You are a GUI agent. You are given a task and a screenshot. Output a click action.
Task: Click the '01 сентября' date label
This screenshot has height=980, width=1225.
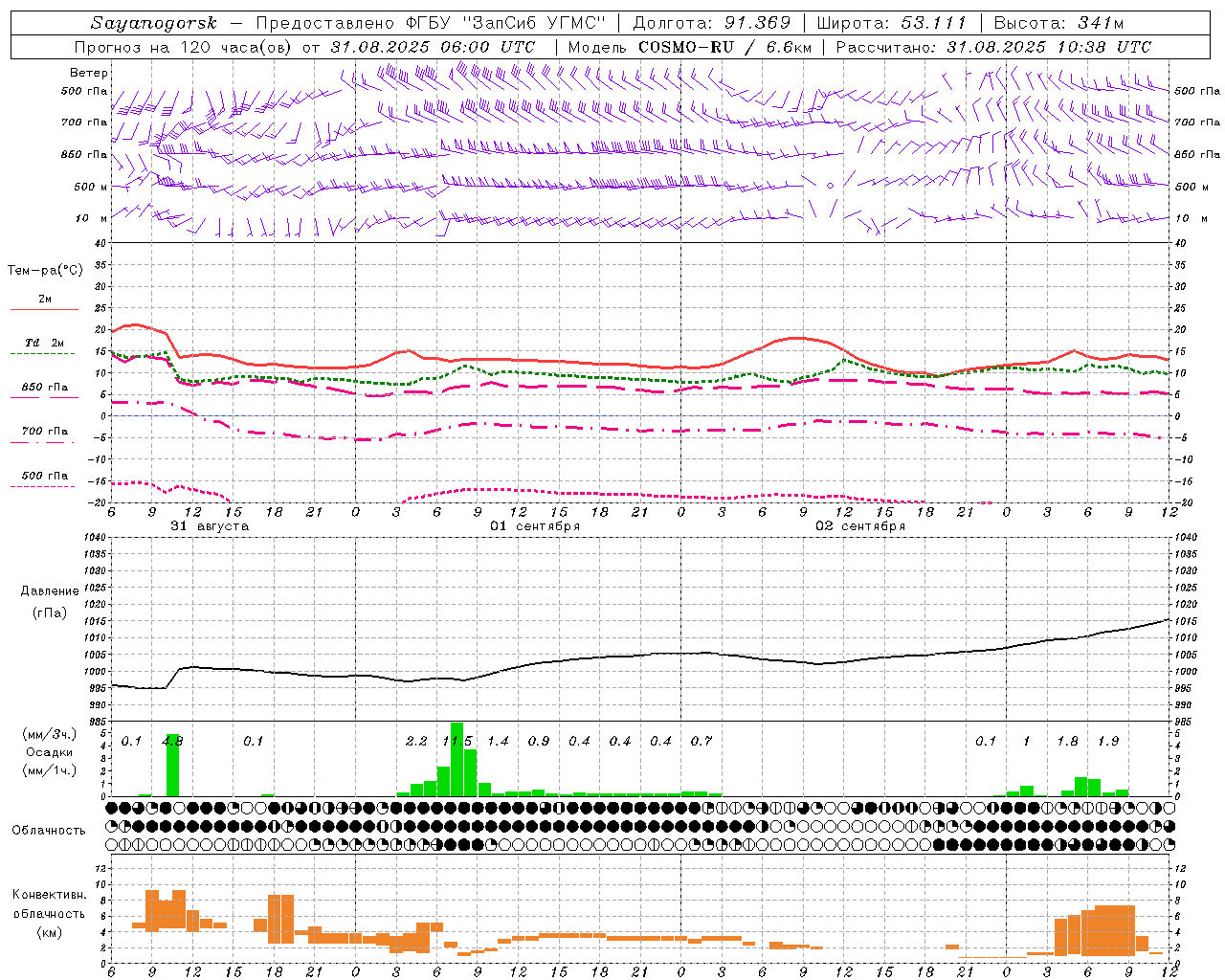click(535, 526)
